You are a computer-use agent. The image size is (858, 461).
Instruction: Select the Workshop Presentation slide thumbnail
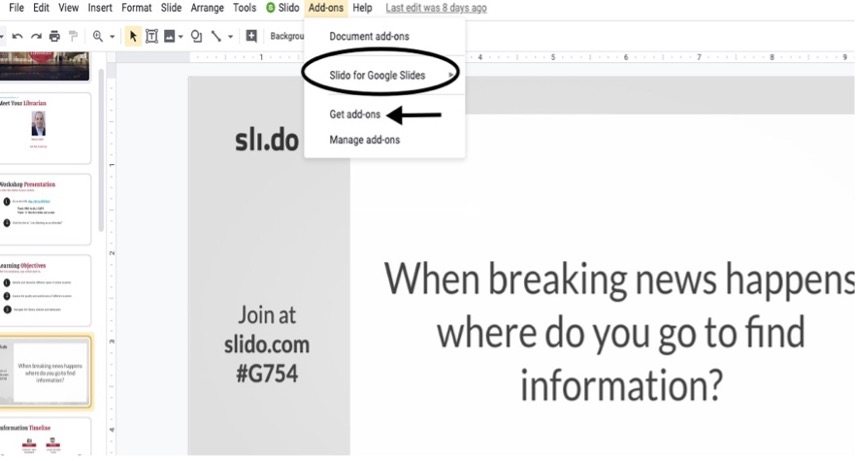[45, 210]
